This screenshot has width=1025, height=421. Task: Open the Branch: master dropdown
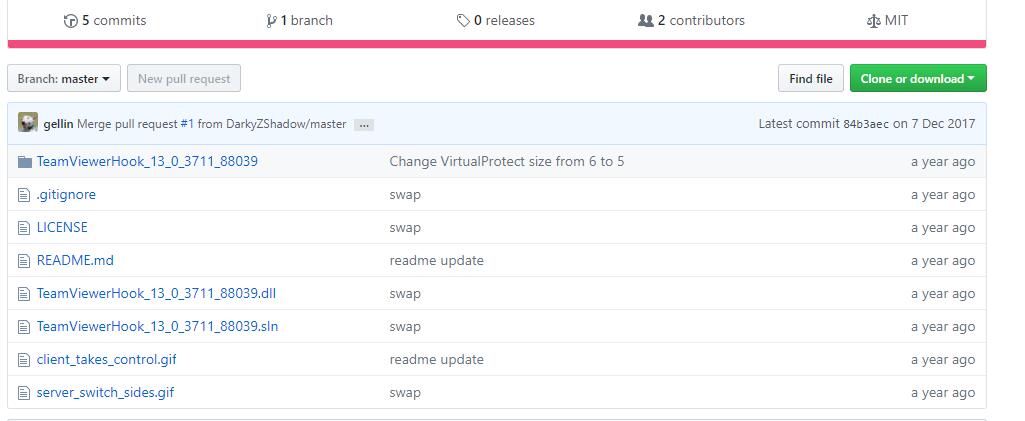pos(64,78)
